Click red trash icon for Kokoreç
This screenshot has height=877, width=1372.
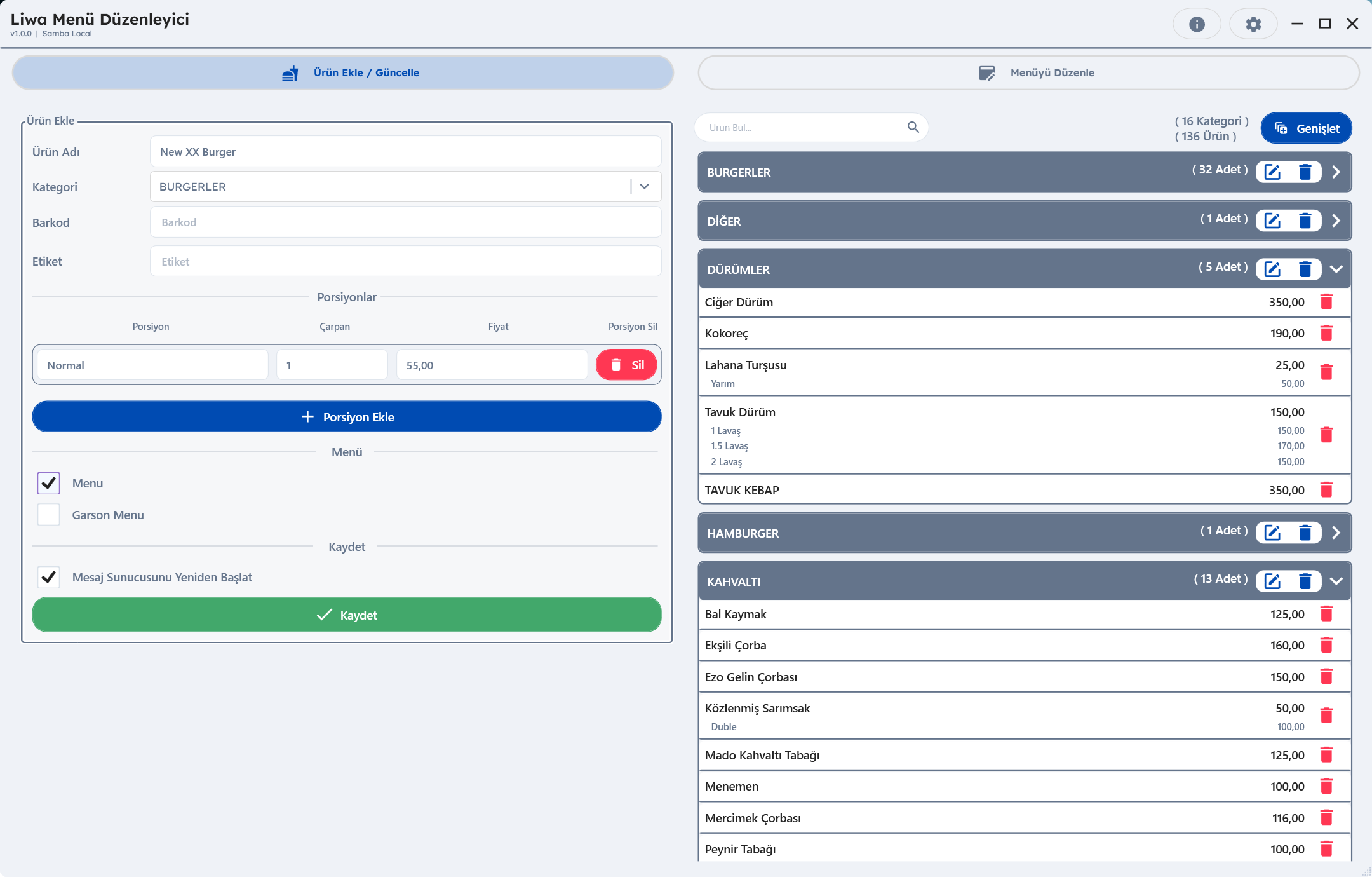pyautogui.click(x=1326, y=333)
